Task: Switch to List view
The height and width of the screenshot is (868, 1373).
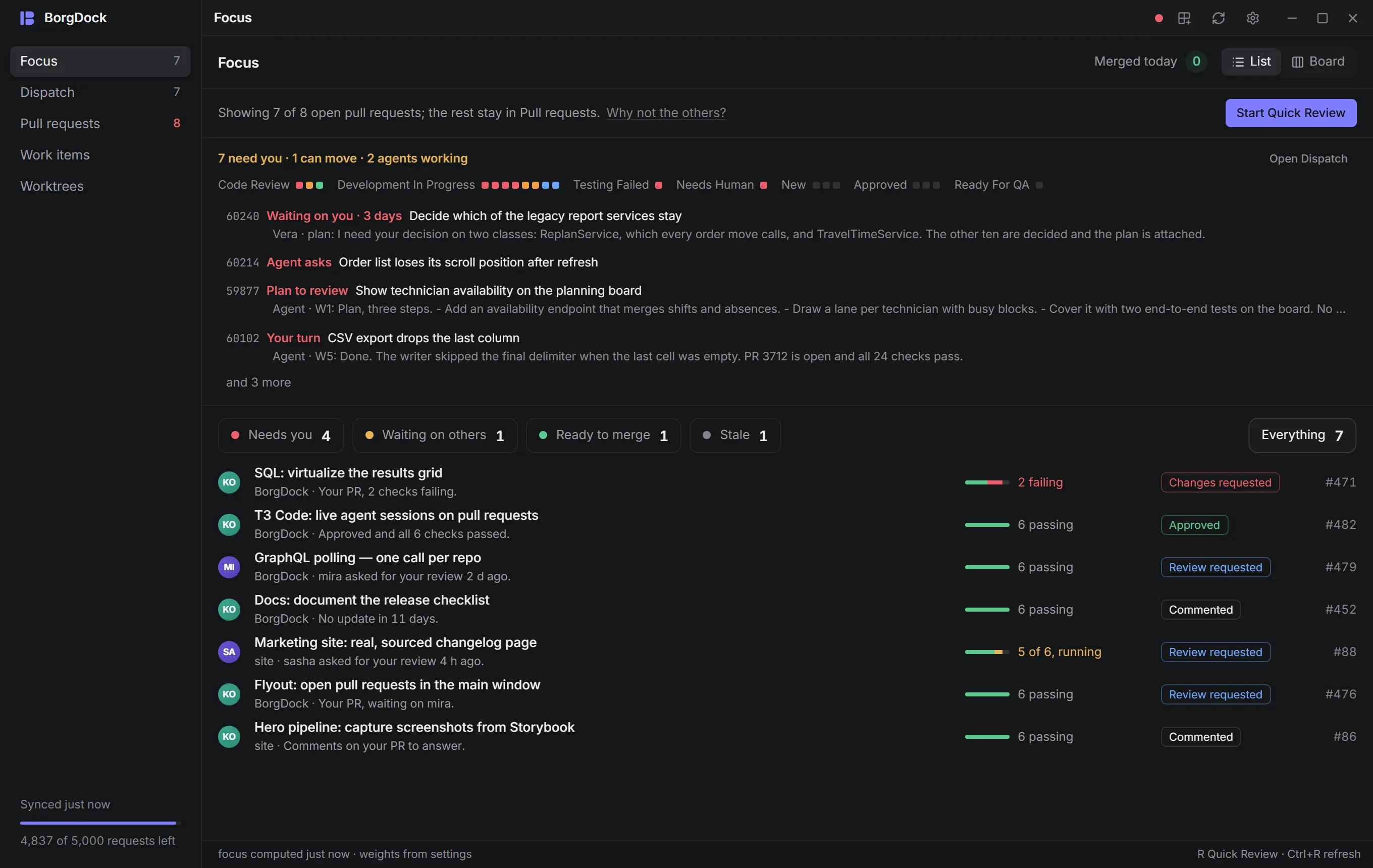Action: pyautogui.click(x=1251, y=62)
